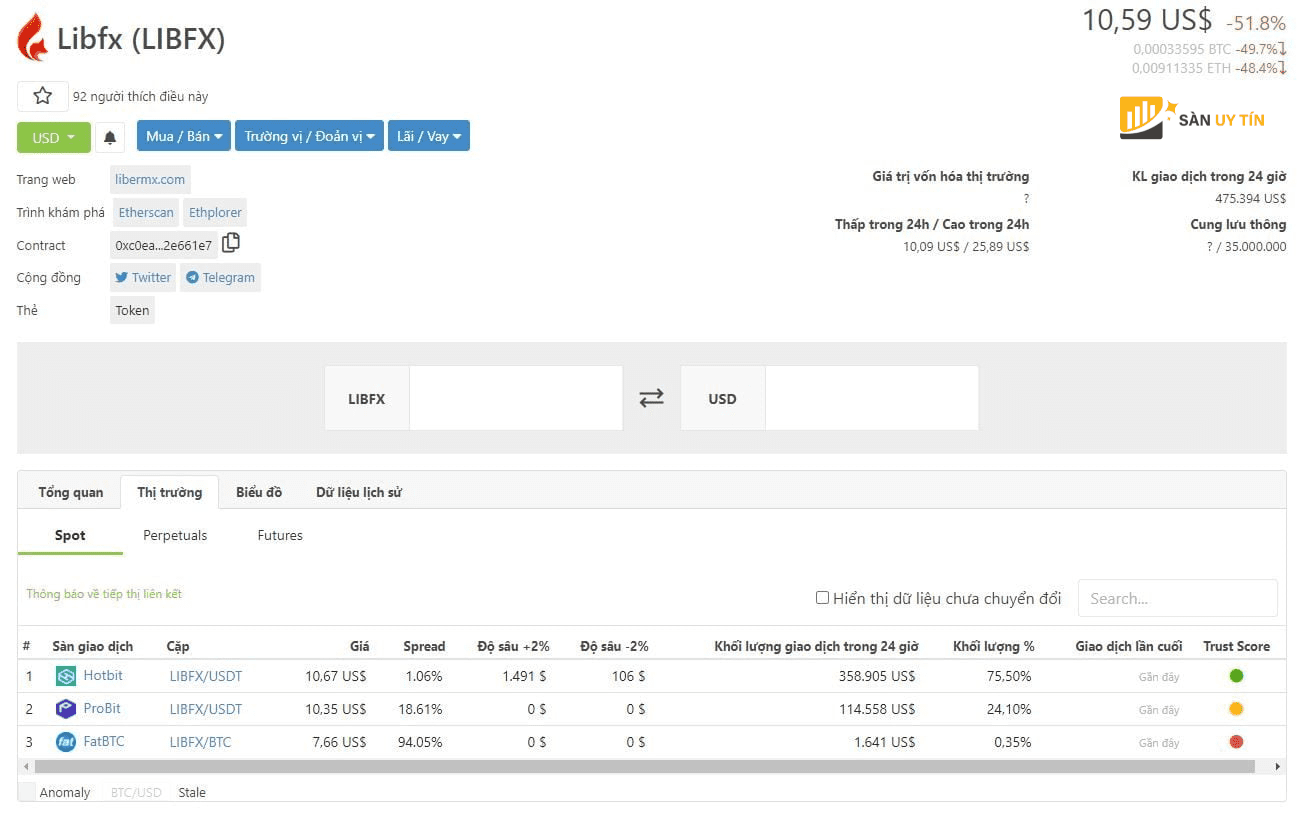This screenshot has height=817, width=1313.
Task: Sort by the Trust Score column header
Action: click(x=1236, y=646)
